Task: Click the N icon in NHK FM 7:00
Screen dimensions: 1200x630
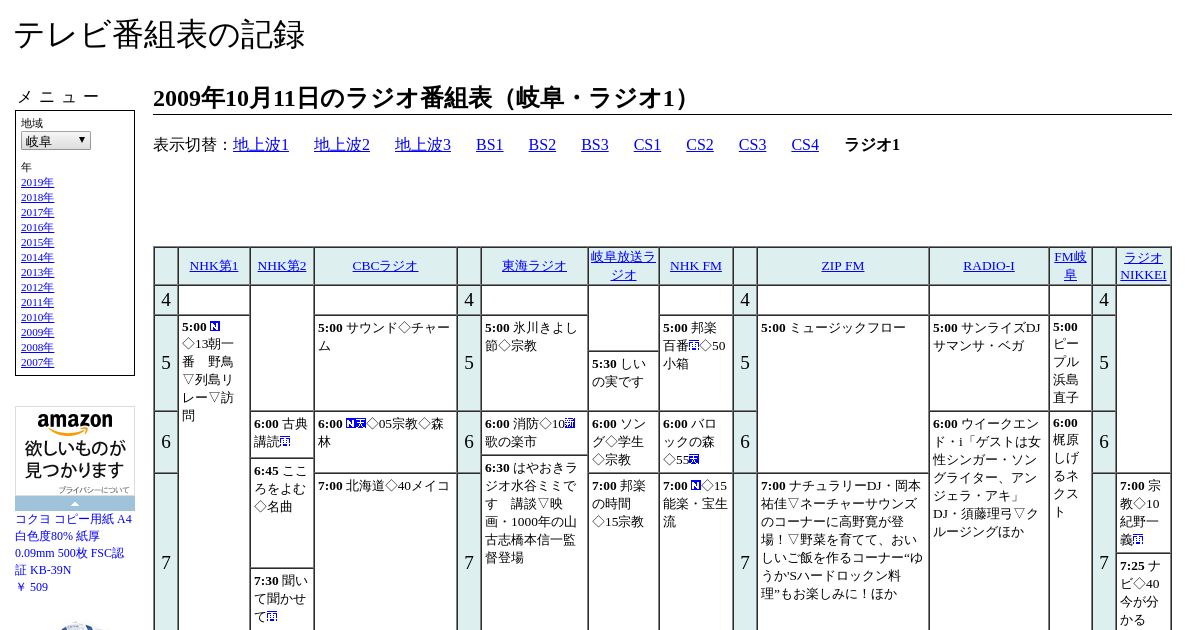Action: tap(696, 485)
